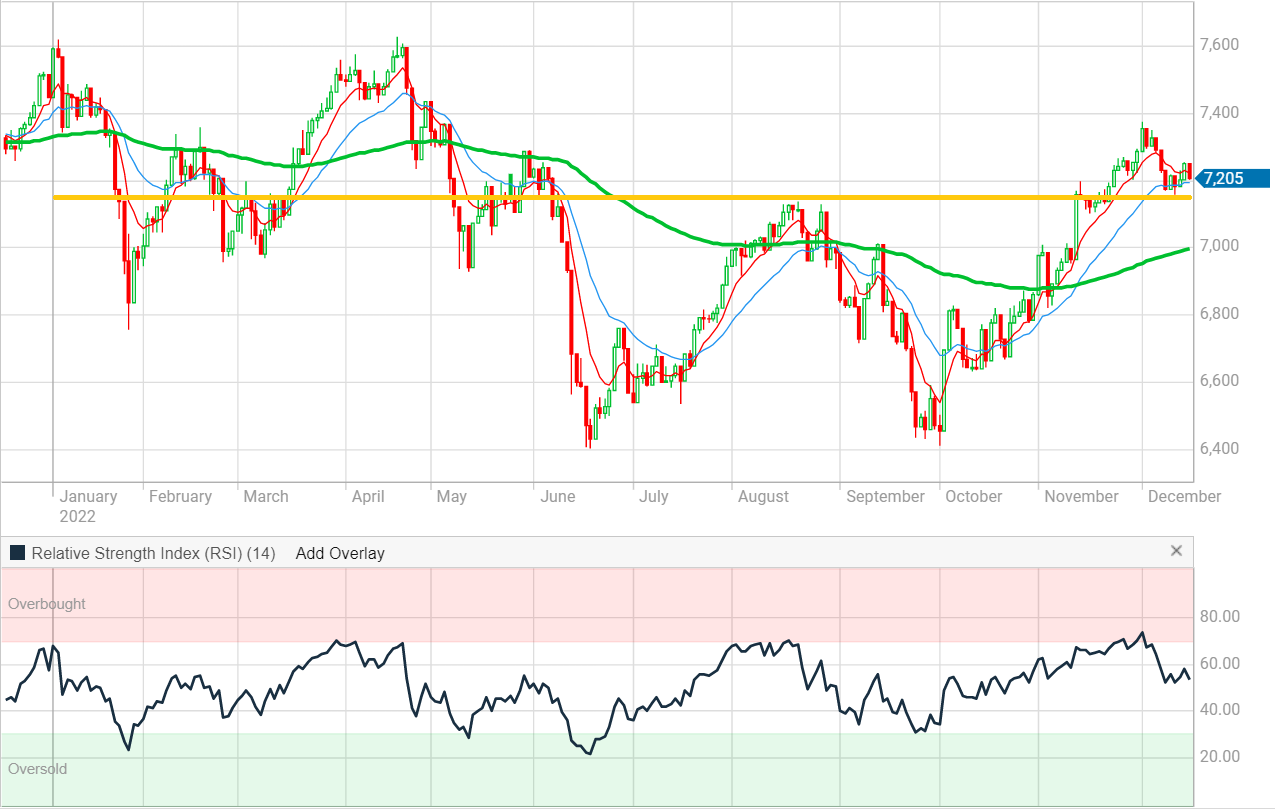Image resolution: width=1275 pixels, height=809 pixels.
Task: Close the RSI indicator panel
Action: (x=1176, y=551)
